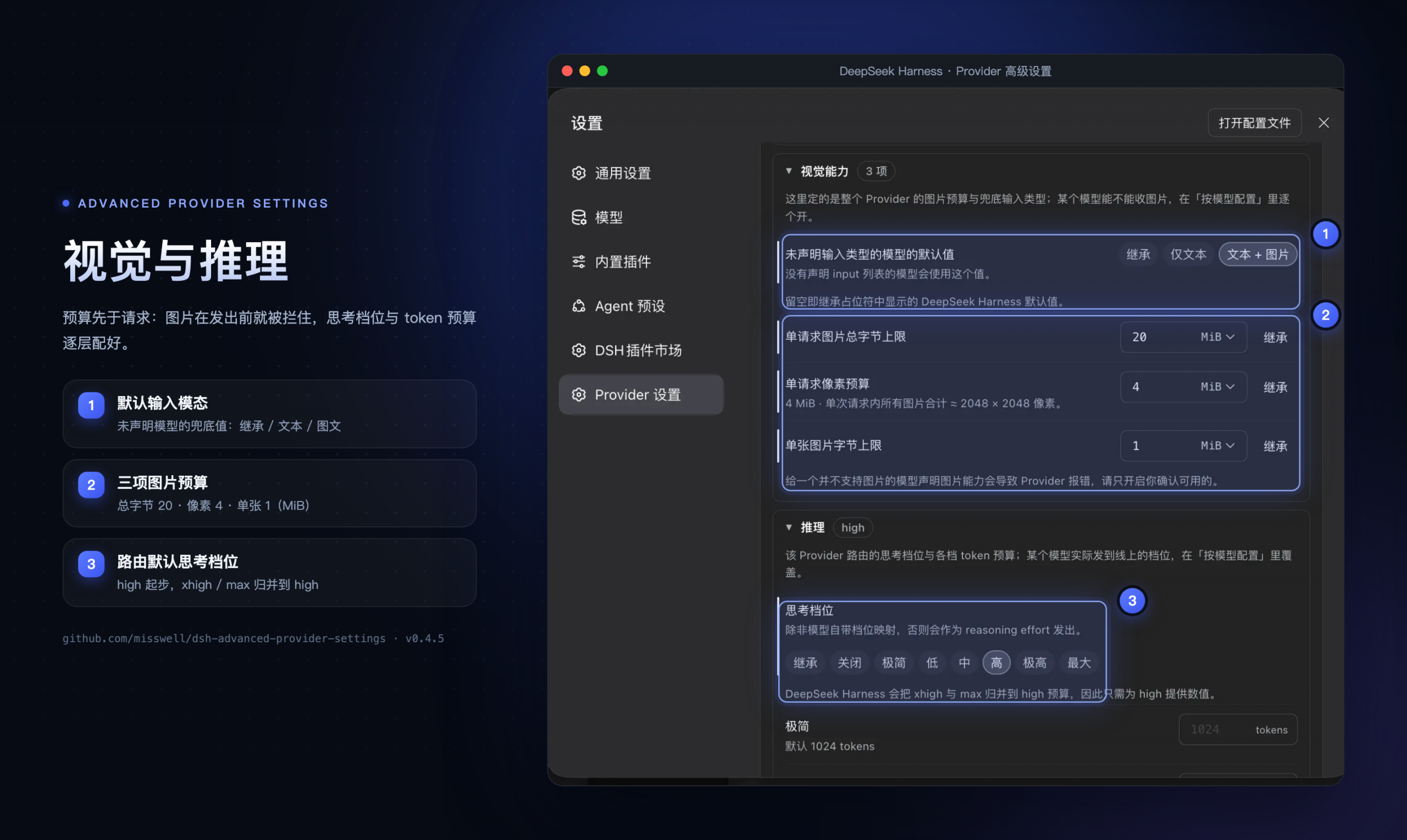
Task: Collapse the 视觉能力 section triangle
Action: point(788,171)
